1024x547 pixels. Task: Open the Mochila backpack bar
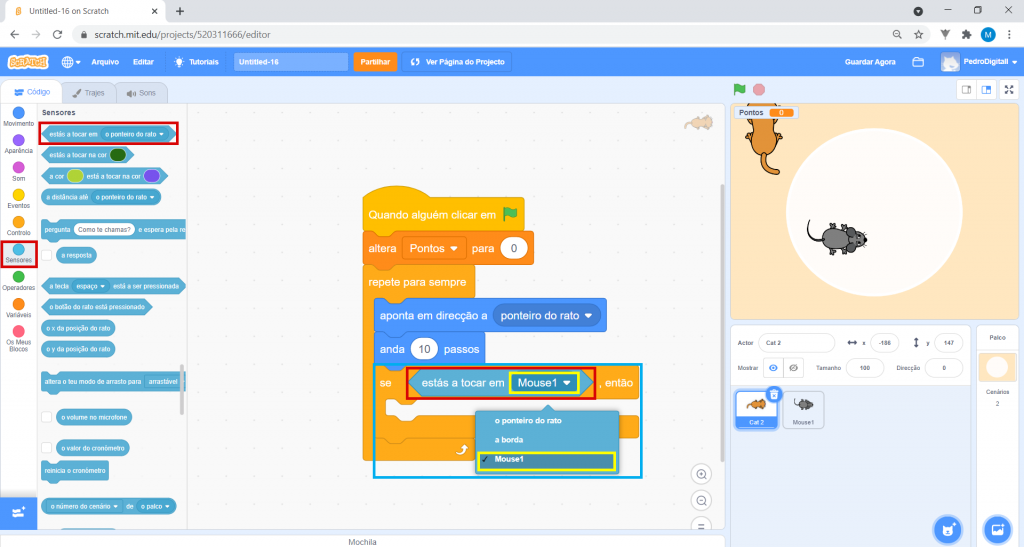coord(362,541)
